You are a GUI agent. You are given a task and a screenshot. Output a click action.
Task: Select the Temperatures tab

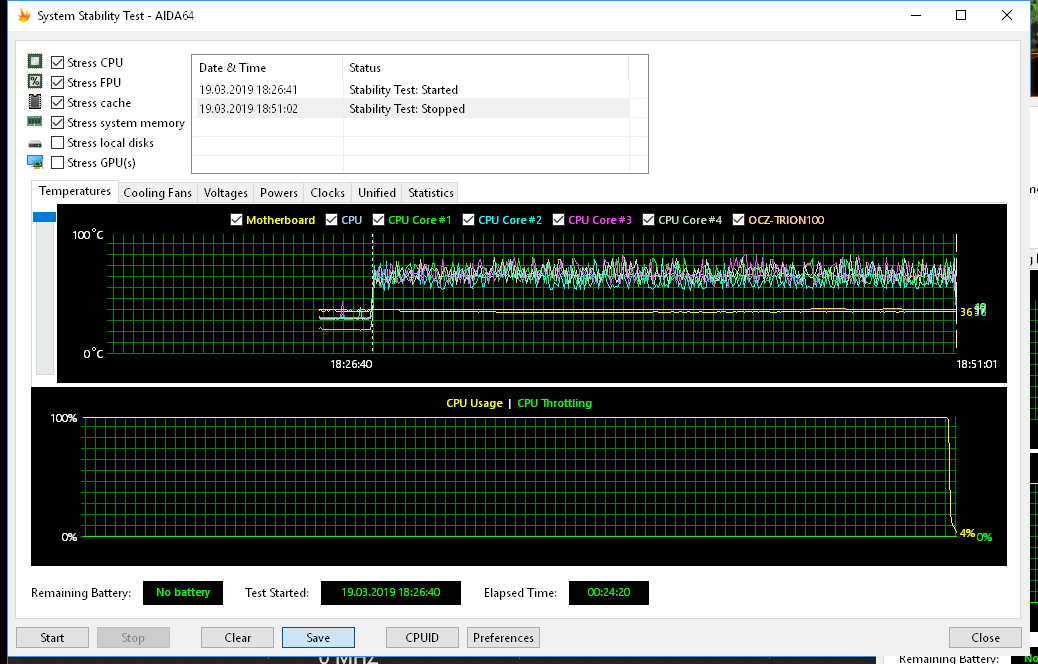(x=75, y=191)
